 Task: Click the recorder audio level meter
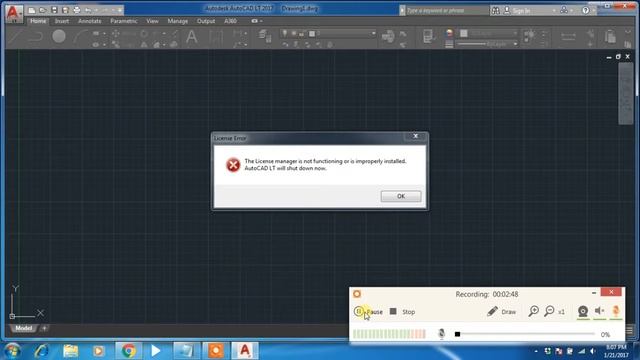tap(389, 334)
